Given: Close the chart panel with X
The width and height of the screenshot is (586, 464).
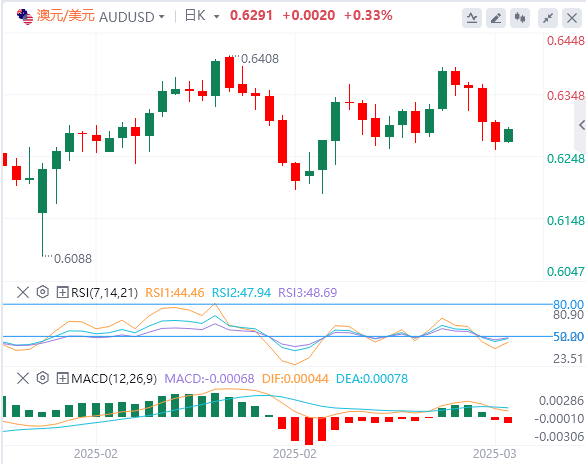Looking at the screenshot, I should point(572,18).
